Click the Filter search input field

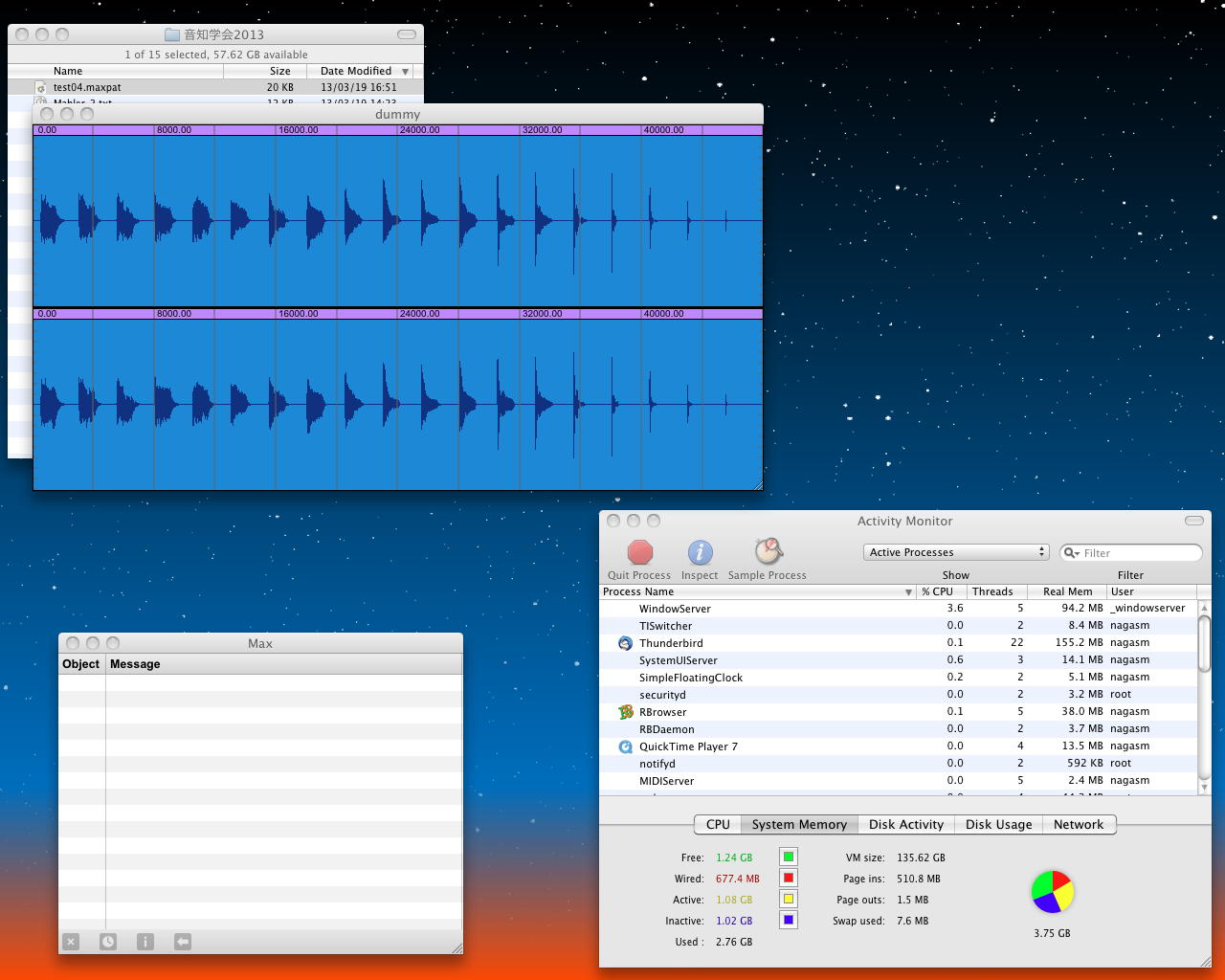[x=1139, y=553]
